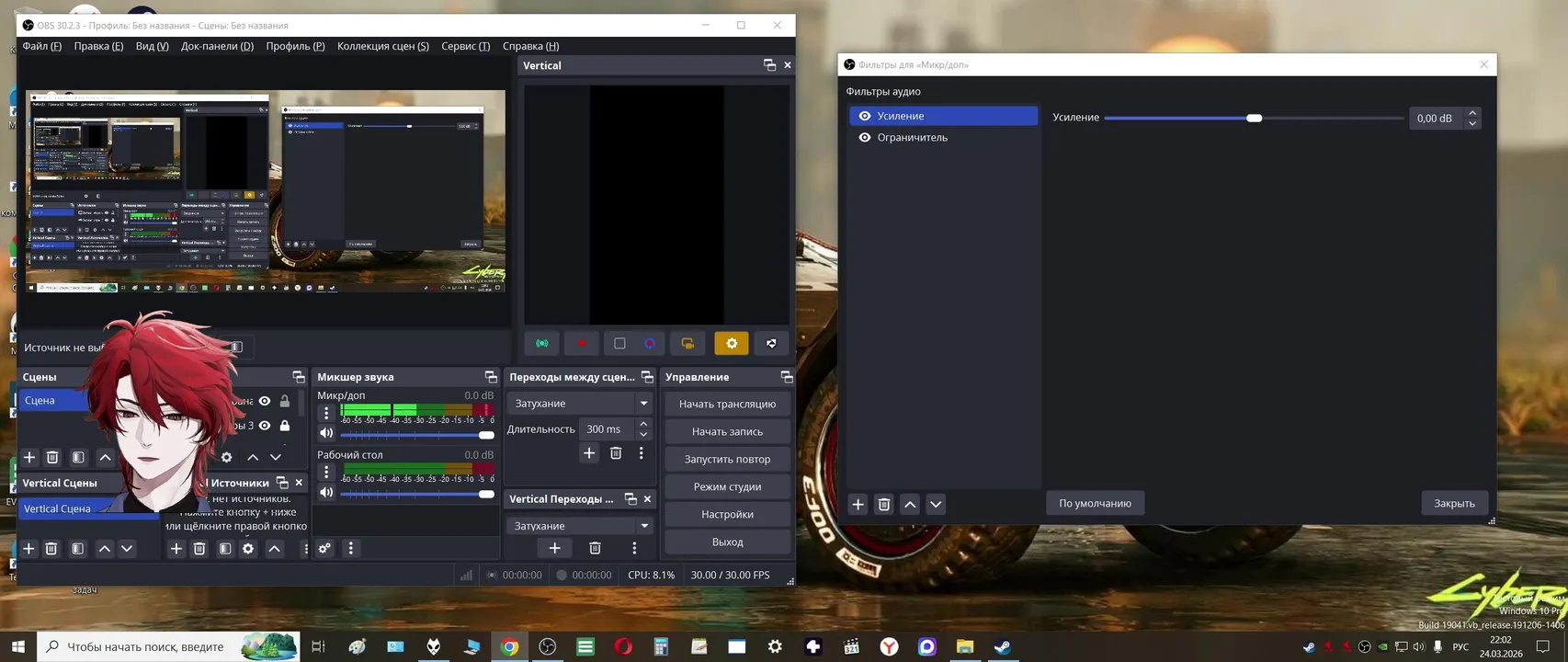The image size is (1568, 662).
Task: Delete selected filter in Фильтры window
Action: [x=883, y=504]
